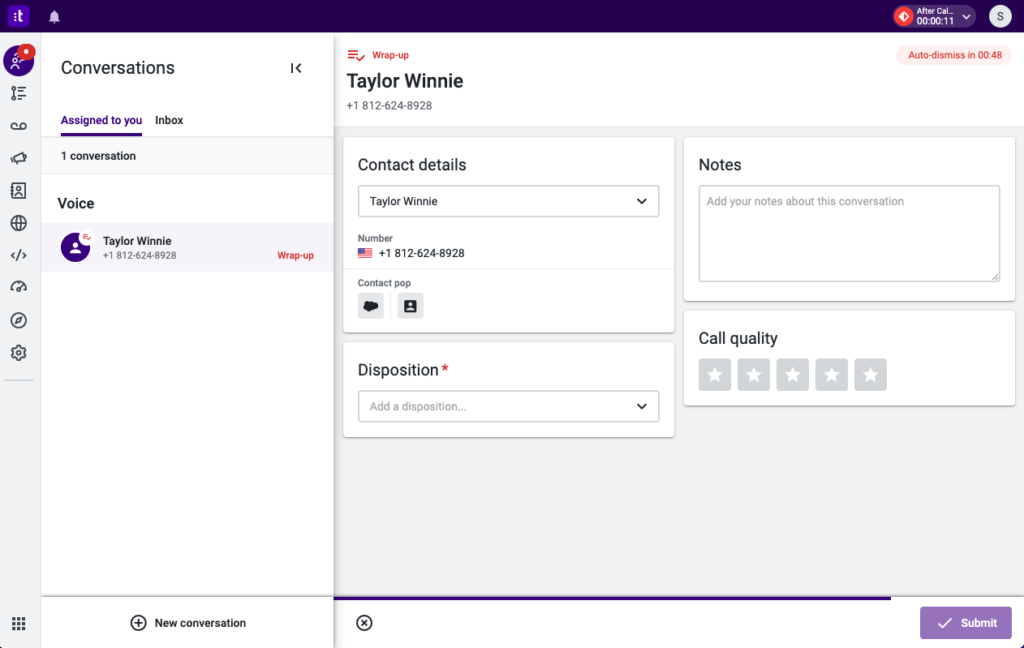Click the Wrap-up label in conversation row
The width and height of the screenshot is (1024, 648).
click(x=295, y=255)
